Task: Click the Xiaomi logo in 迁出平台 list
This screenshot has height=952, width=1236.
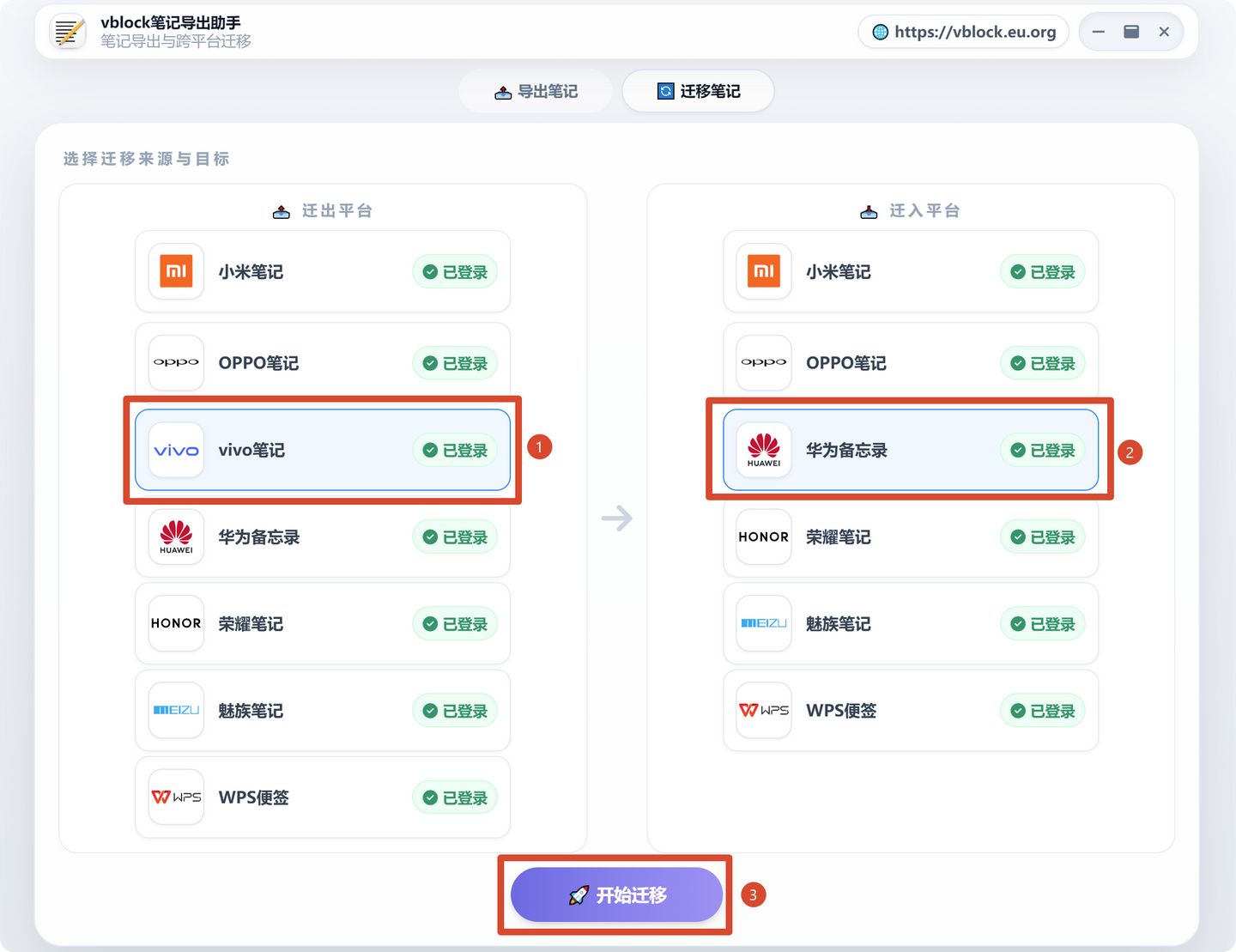Action: (176, 271)
